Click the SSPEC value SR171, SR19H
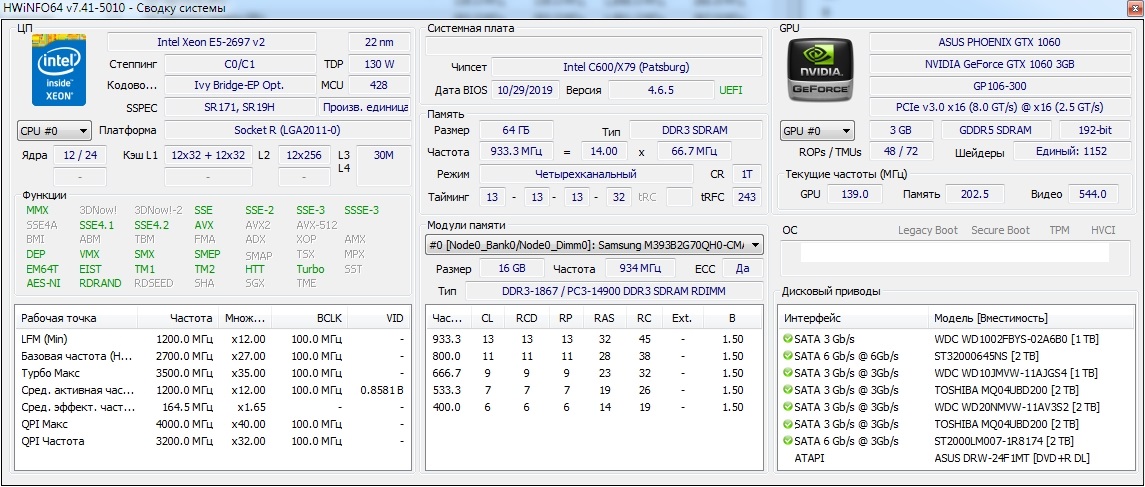This screenshot has width=1145, height=487. pos(240,107)
